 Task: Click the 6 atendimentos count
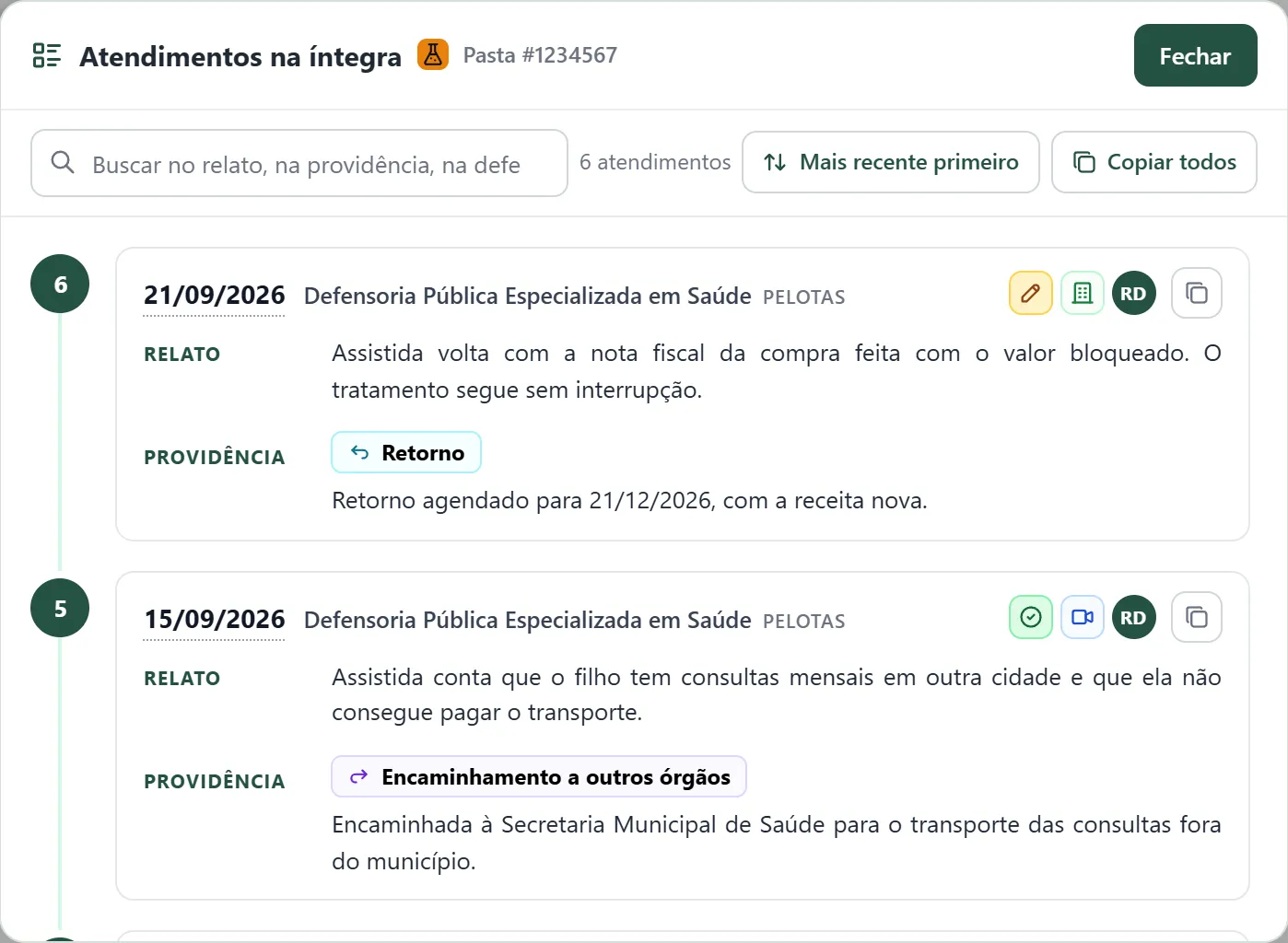(x=655, y=162)
